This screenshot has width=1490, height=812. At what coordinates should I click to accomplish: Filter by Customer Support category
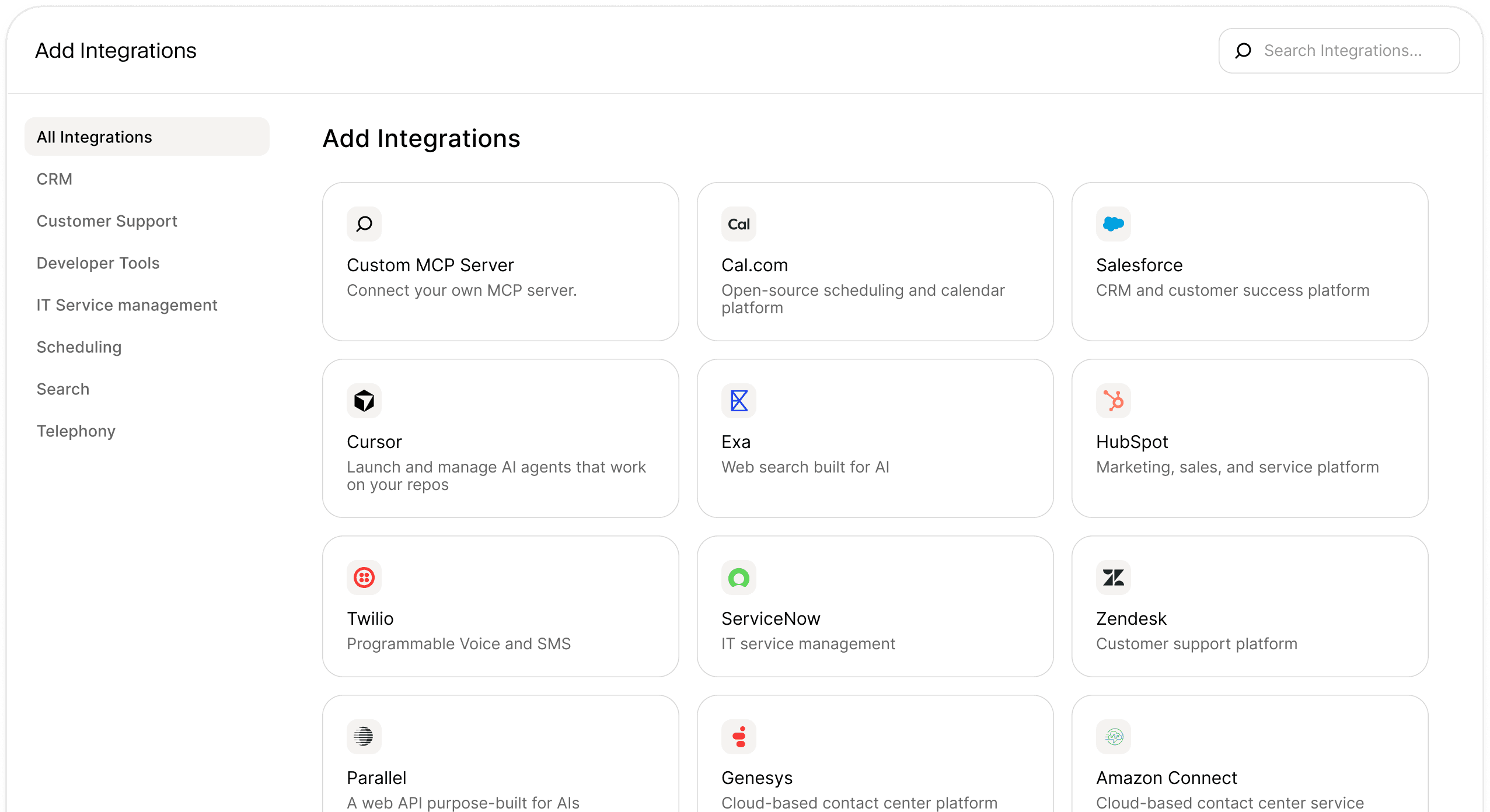[x=107, y=221]
